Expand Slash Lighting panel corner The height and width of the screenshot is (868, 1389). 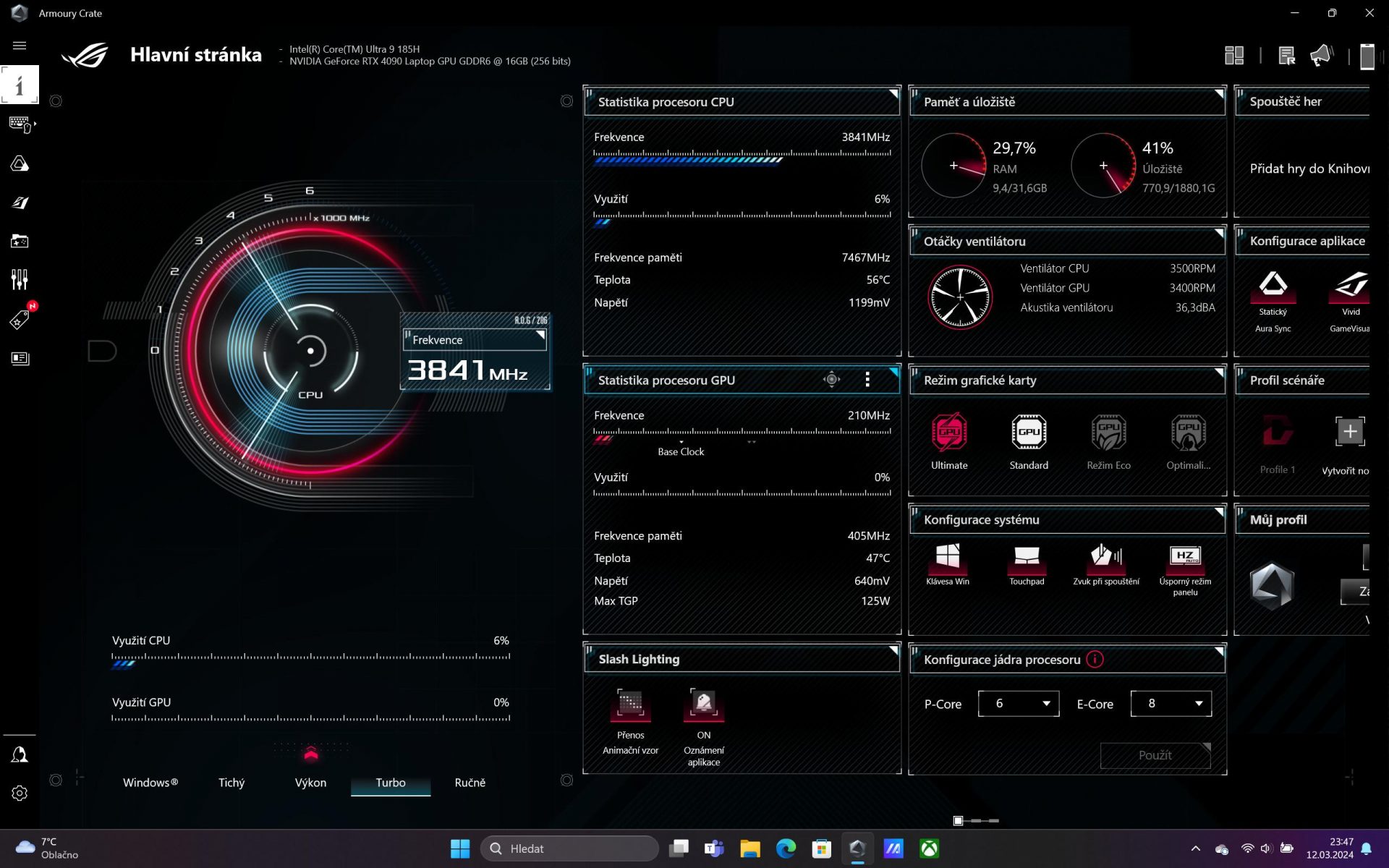pyautogui.click(x=893, y=651)
